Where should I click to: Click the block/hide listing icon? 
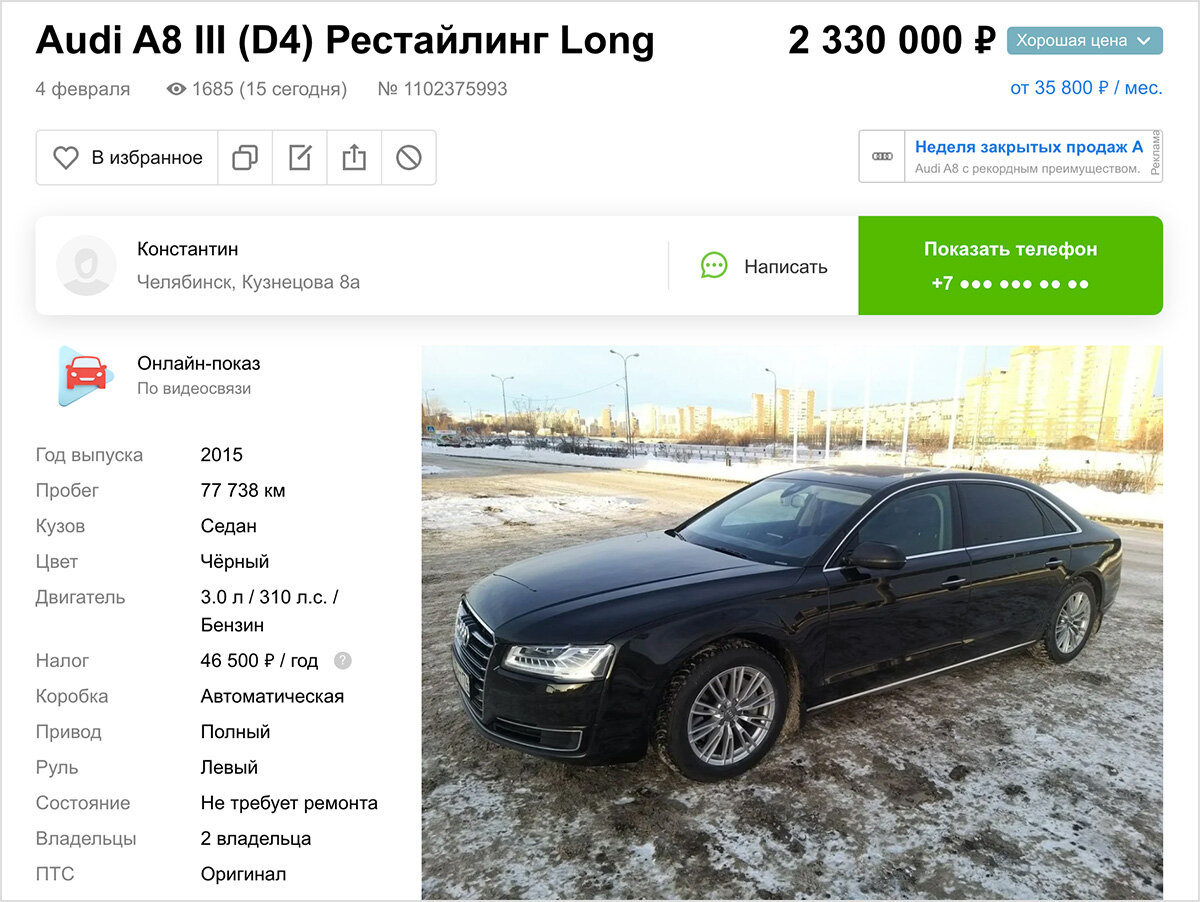[x=409, y=158]
